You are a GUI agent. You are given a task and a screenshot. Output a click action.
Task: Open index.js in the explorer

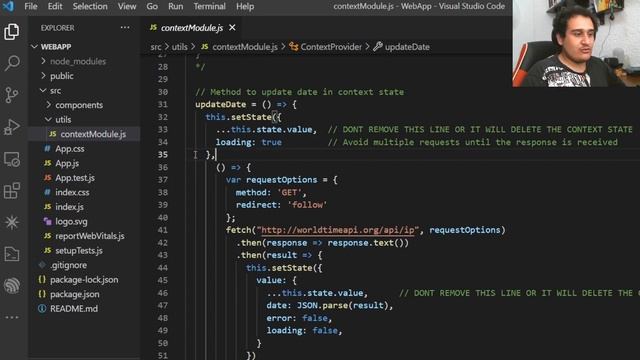69,207
